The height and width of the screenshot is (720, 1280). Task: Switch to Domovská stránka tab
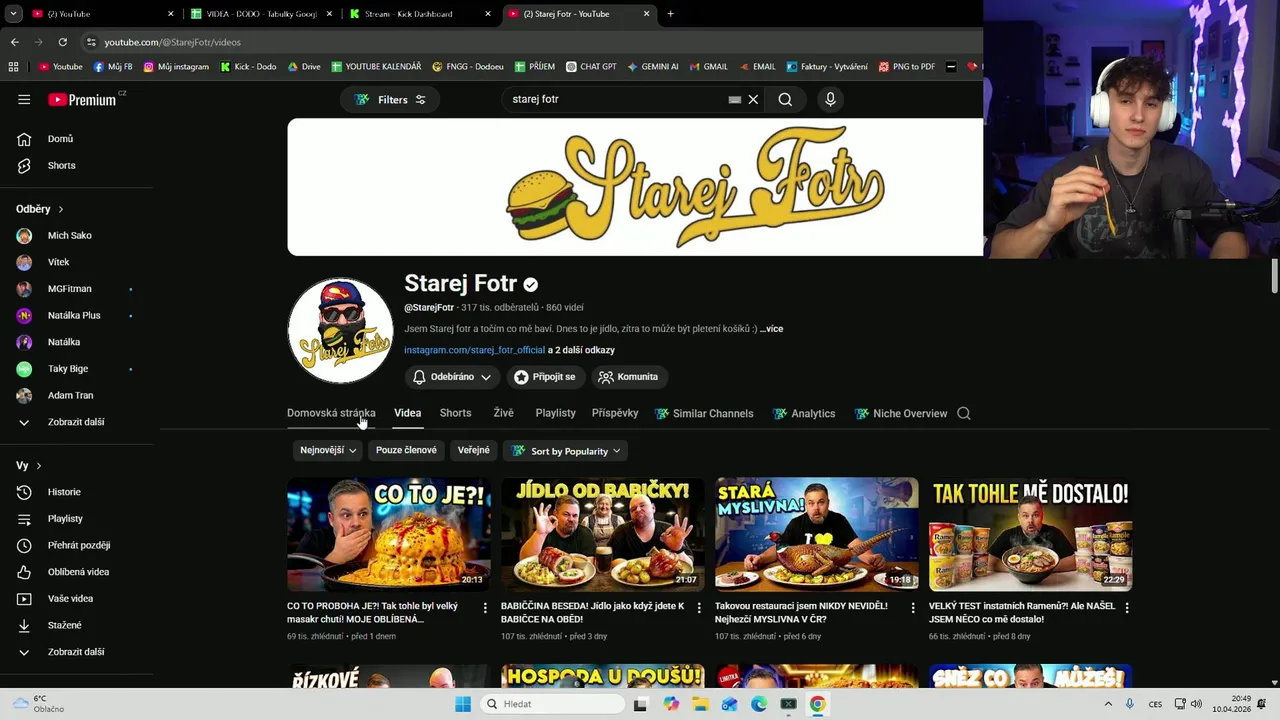331,413
